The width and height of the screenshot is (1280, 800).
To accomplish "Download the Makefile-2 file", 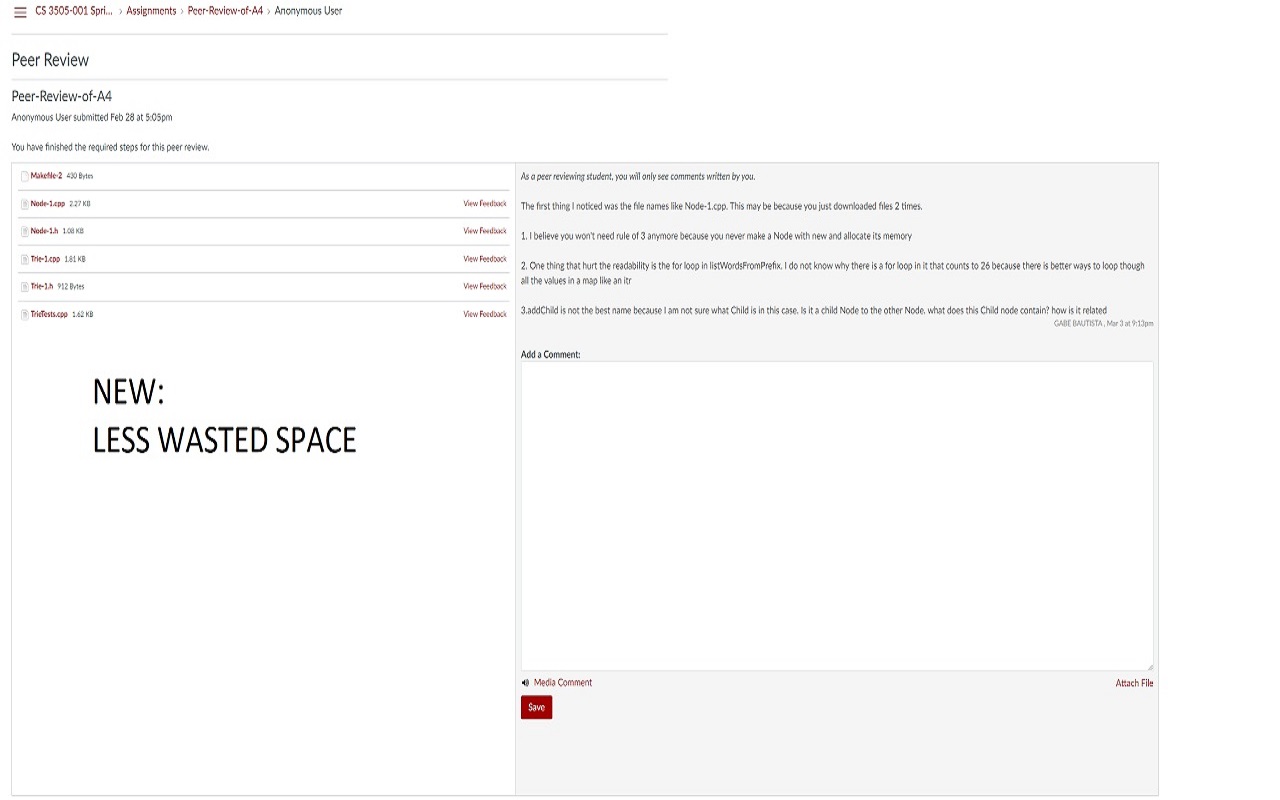I will click(46, 176).
